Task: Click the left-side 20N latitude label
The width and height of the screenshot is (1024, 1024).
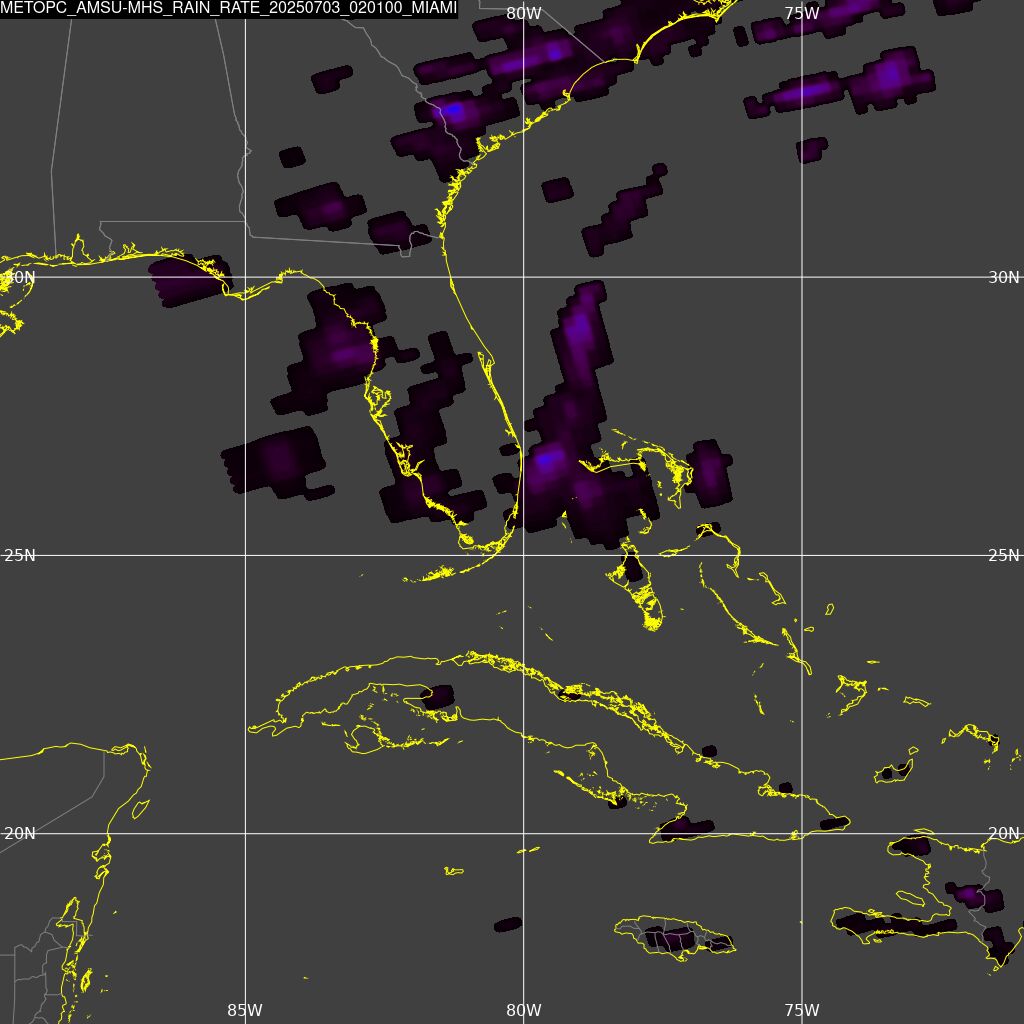Action: (x=20, y=834)
